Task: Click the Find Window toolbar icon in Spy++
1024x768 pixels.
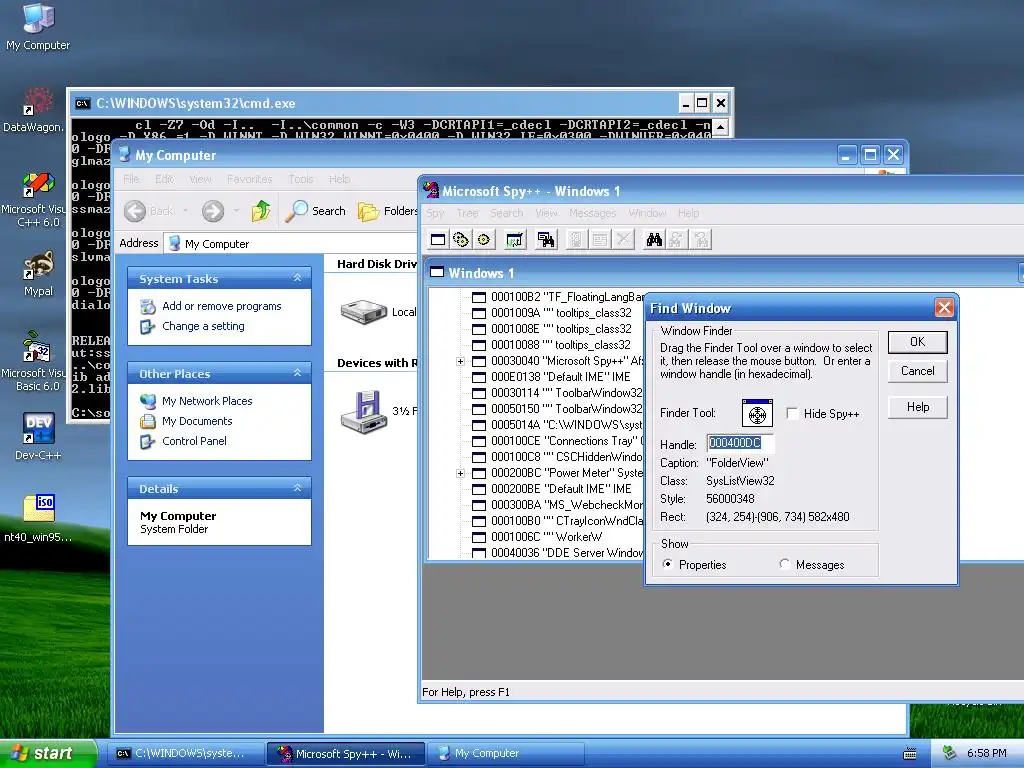Action: coord(546,240)
